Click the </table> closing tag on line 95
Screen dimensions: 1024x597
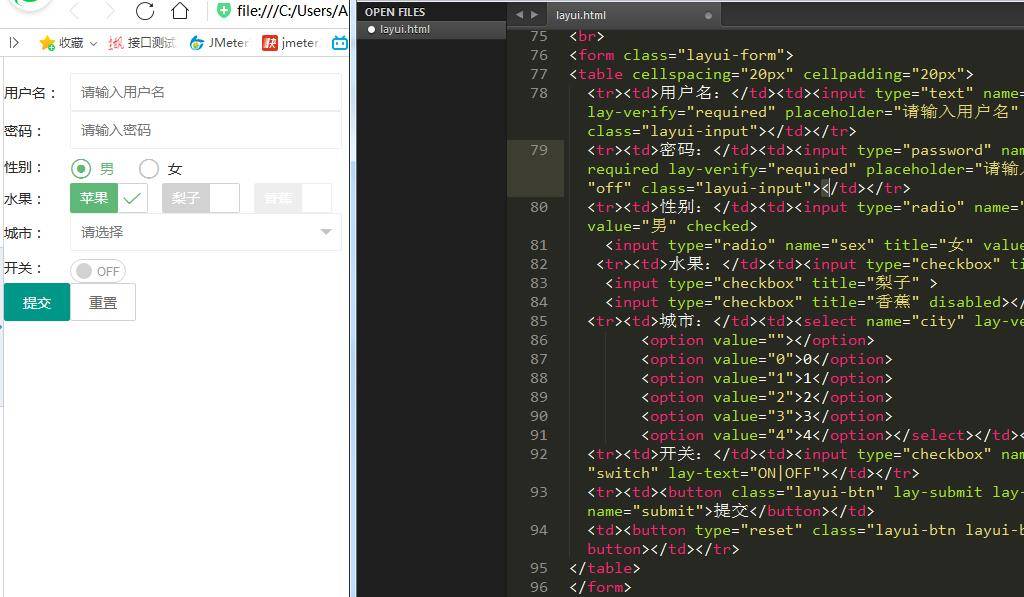tap(605, 568)
